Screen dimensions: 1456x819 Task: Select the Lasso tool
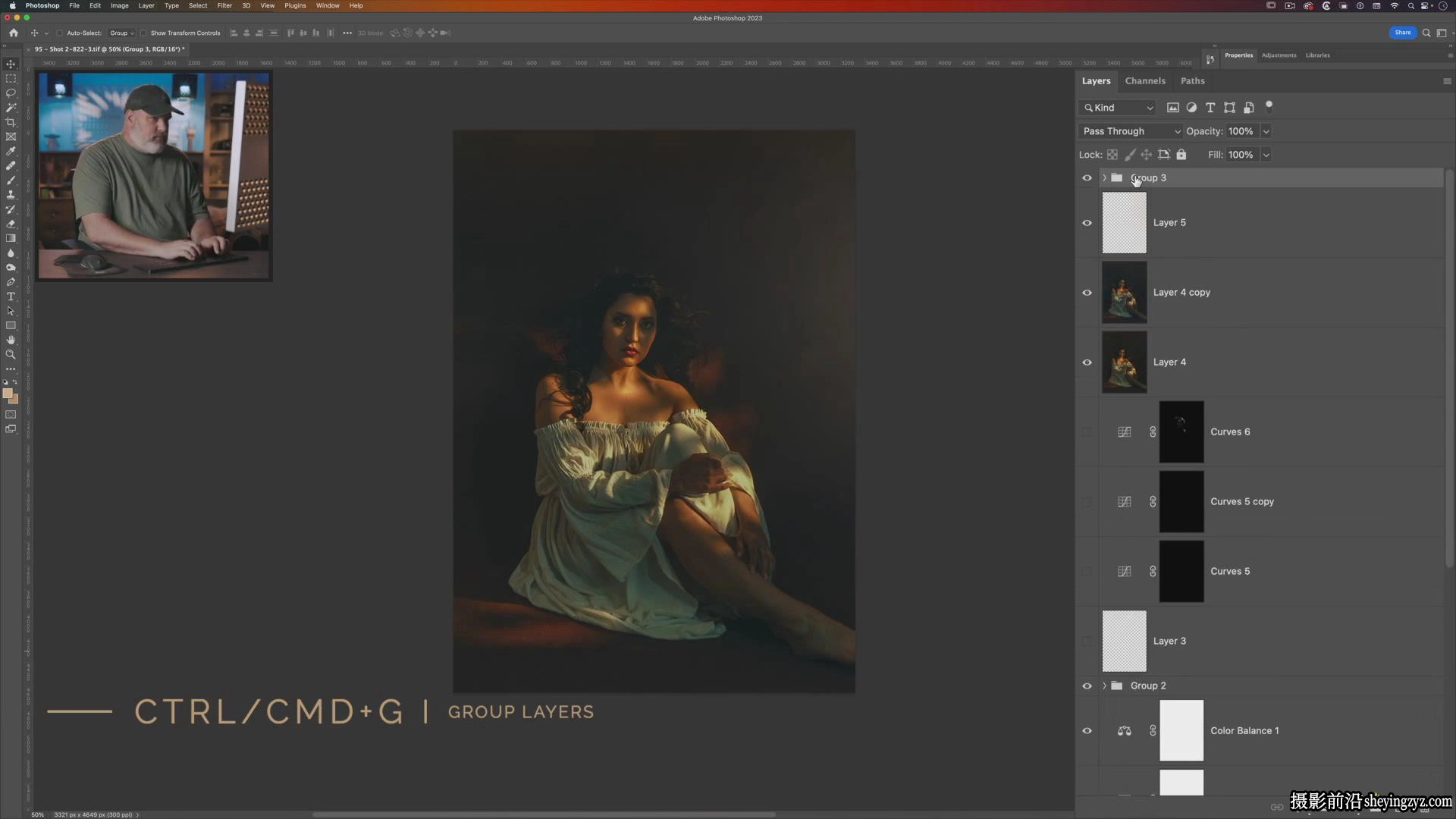coord(11,93)
